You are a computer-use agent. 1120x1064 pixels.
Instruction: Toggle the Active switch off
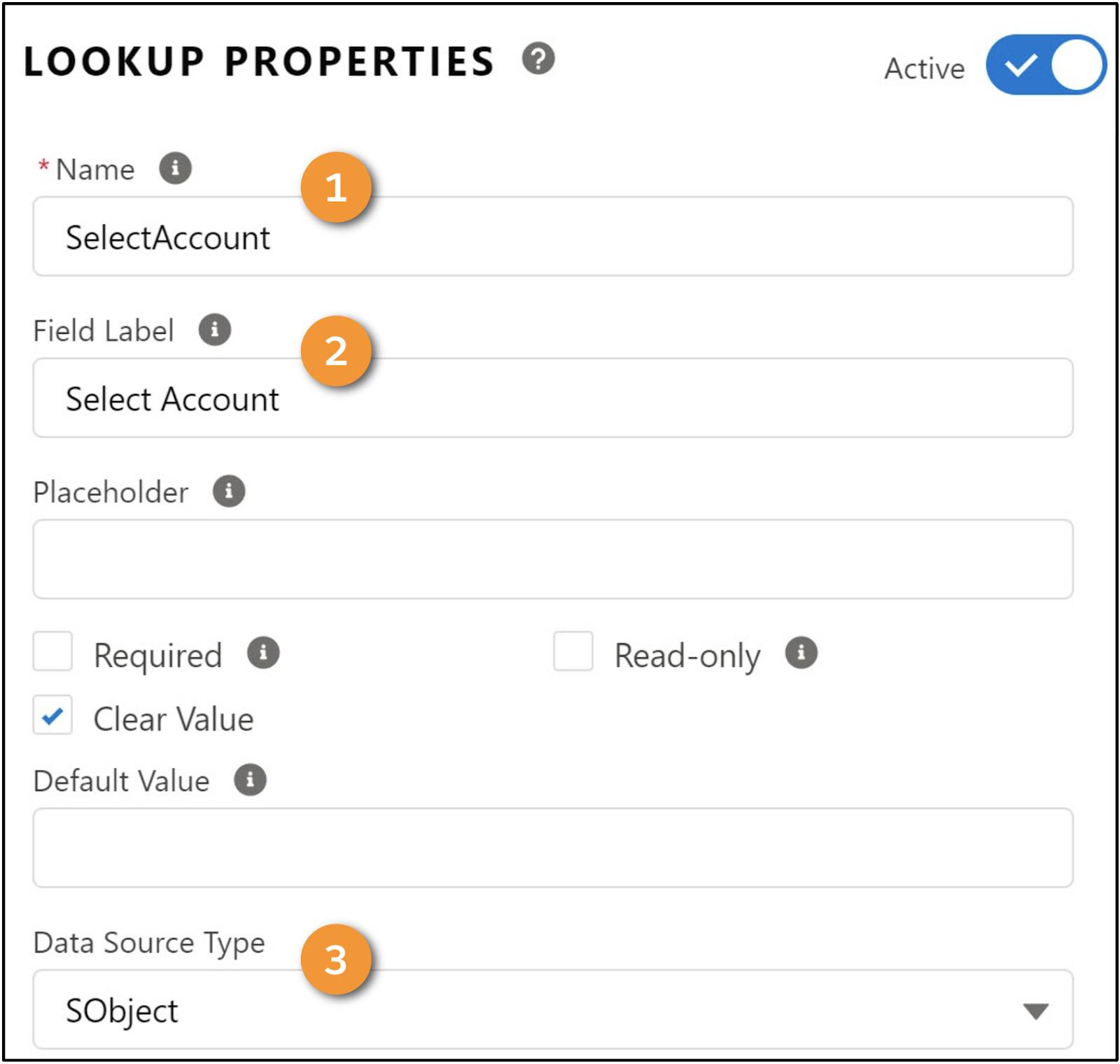(x=1046, y=65)
